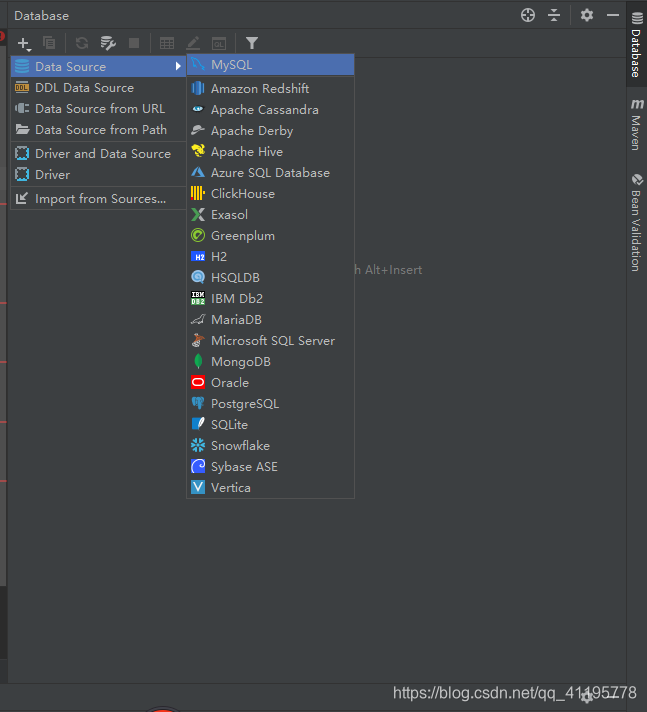Click the Filter funnel icon
Screen dimensions: 647x712
[252, 43]
